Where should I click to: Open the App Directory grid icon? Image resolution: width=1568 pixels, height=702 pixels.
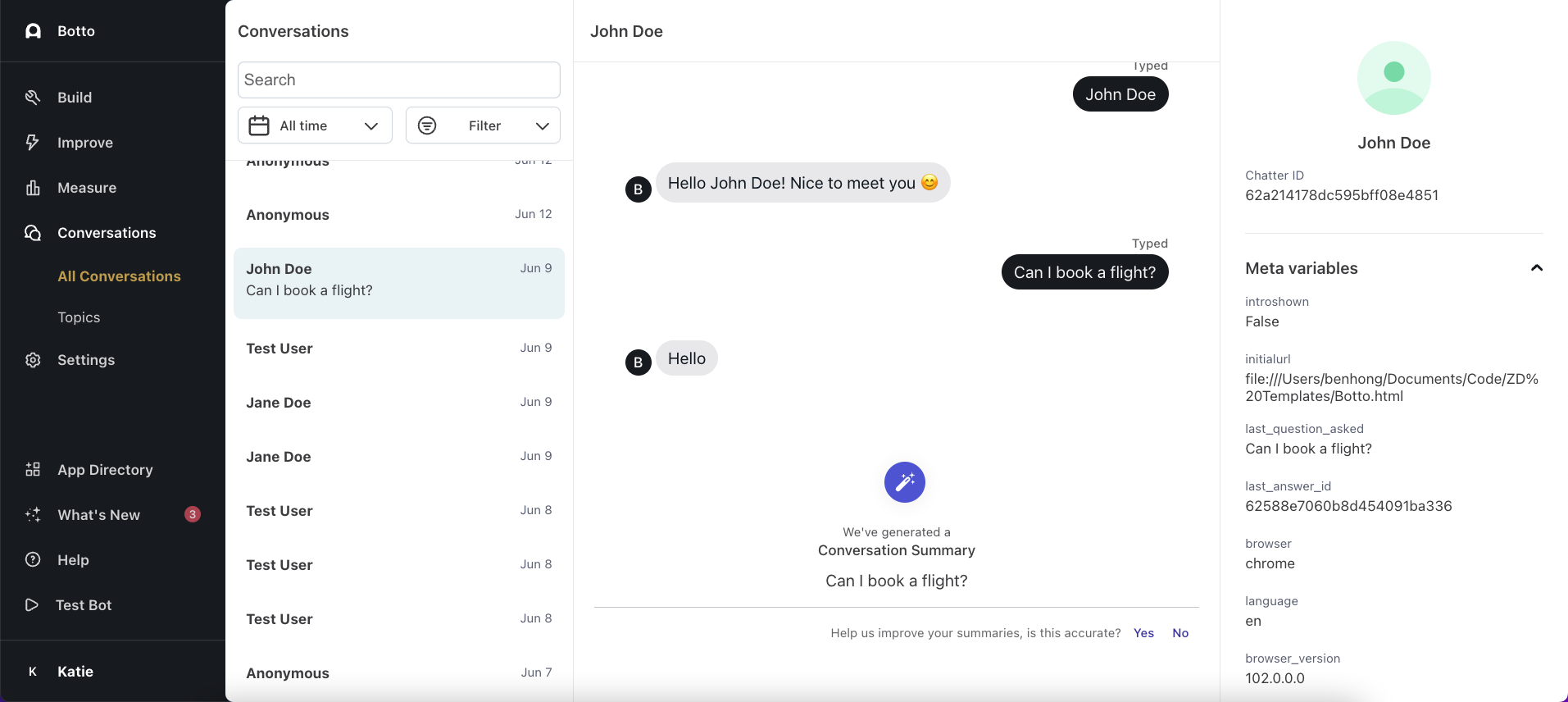33,470
